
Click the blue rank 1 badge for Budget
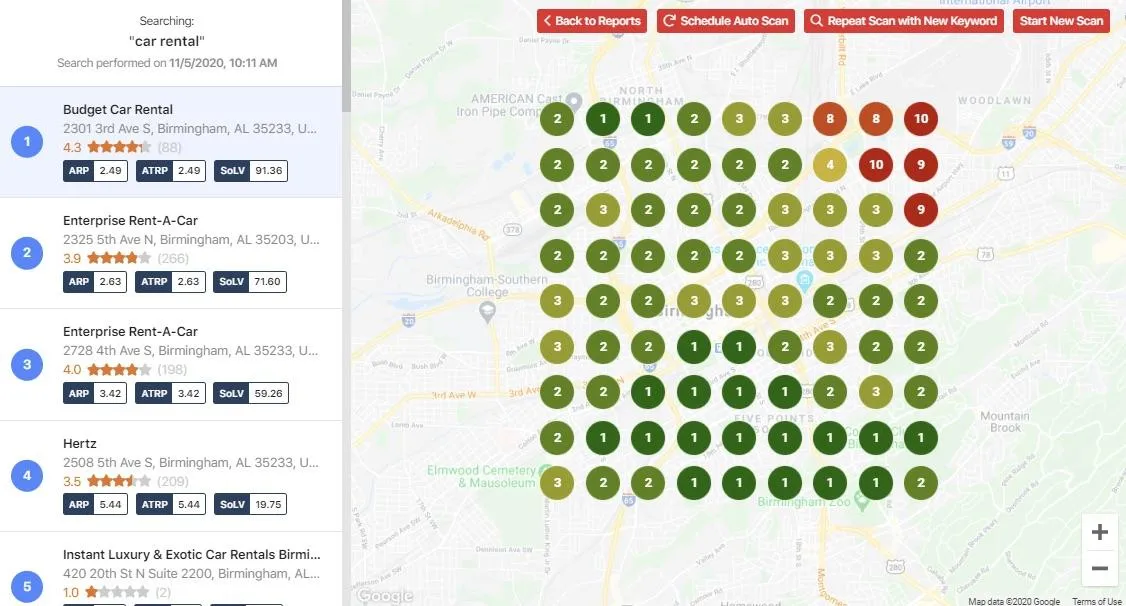point(27,141)
